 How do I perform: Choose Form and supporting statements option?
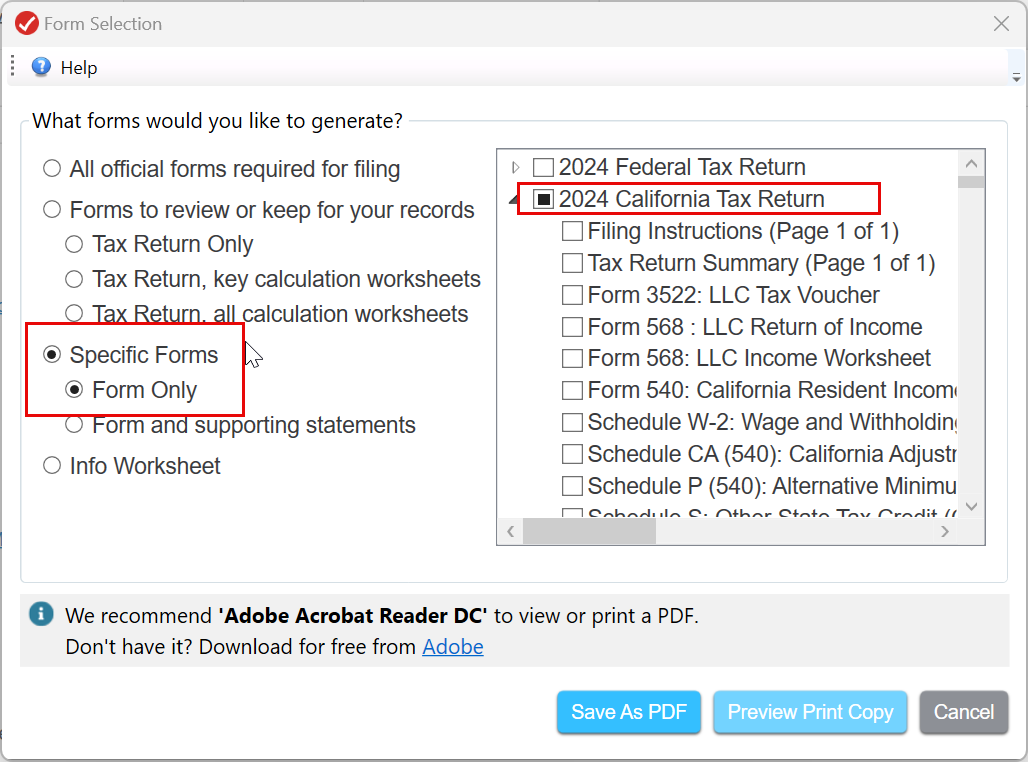(x=74, y=425)
